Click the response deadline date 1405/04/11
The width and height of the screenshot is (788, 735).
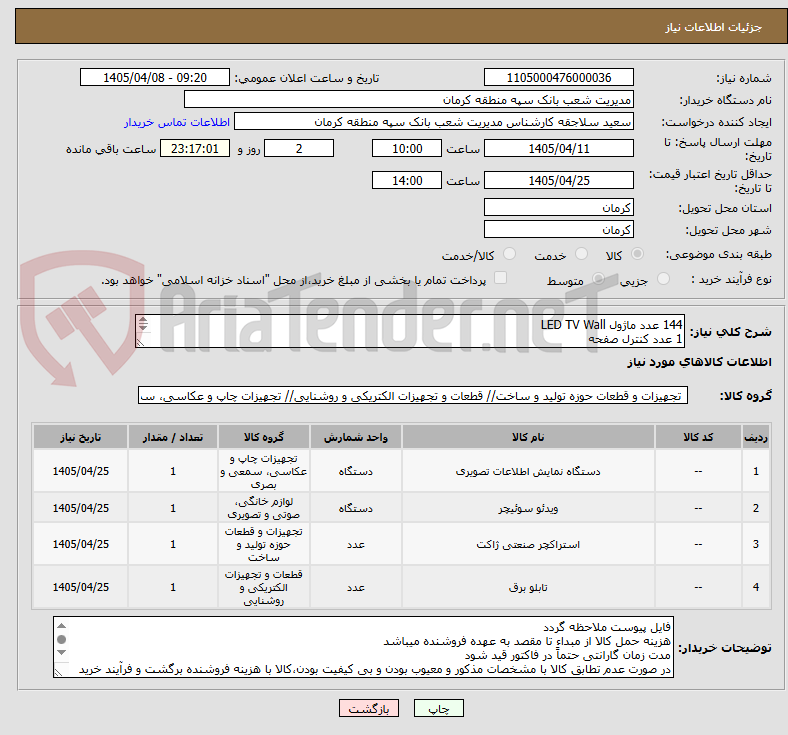pos(558,149)
